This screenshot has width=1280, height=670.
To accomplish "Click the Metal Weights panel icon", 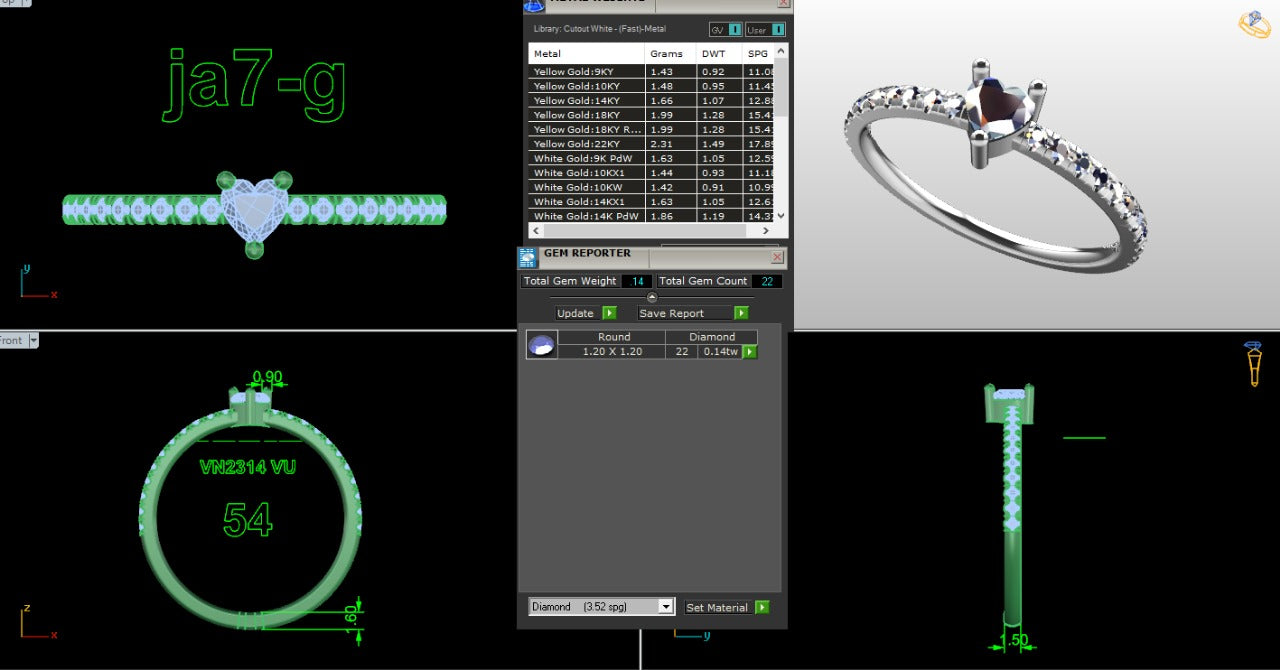I will click(533, 5).
